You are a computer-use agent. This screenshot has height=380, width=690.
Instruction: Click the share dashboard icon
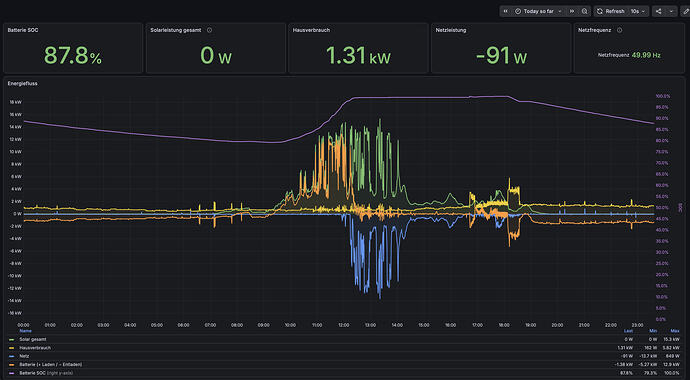click(659, 11)
